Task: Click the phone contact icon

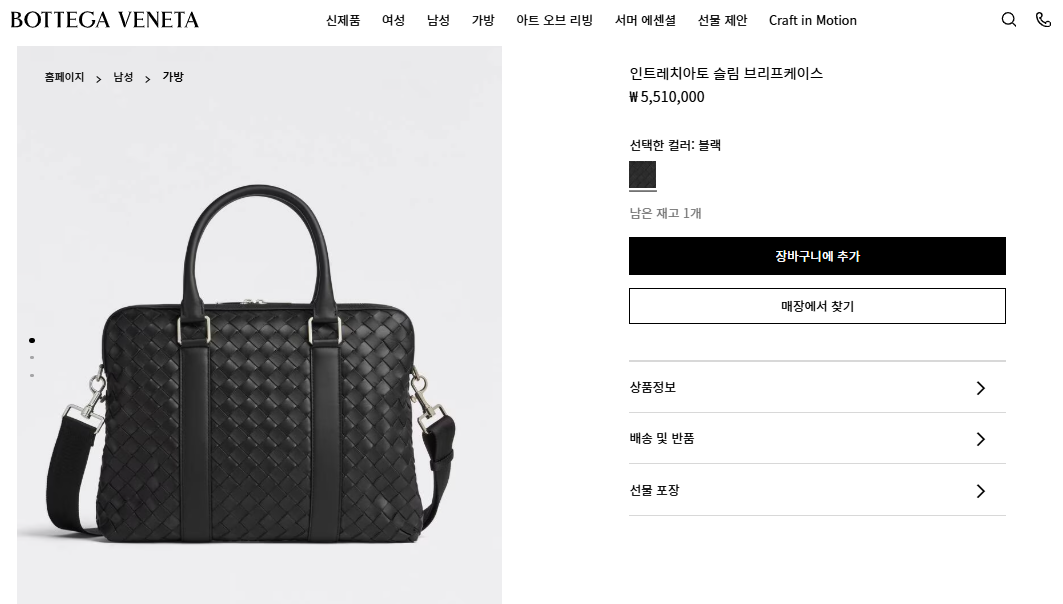Action: click(1043, 20)
